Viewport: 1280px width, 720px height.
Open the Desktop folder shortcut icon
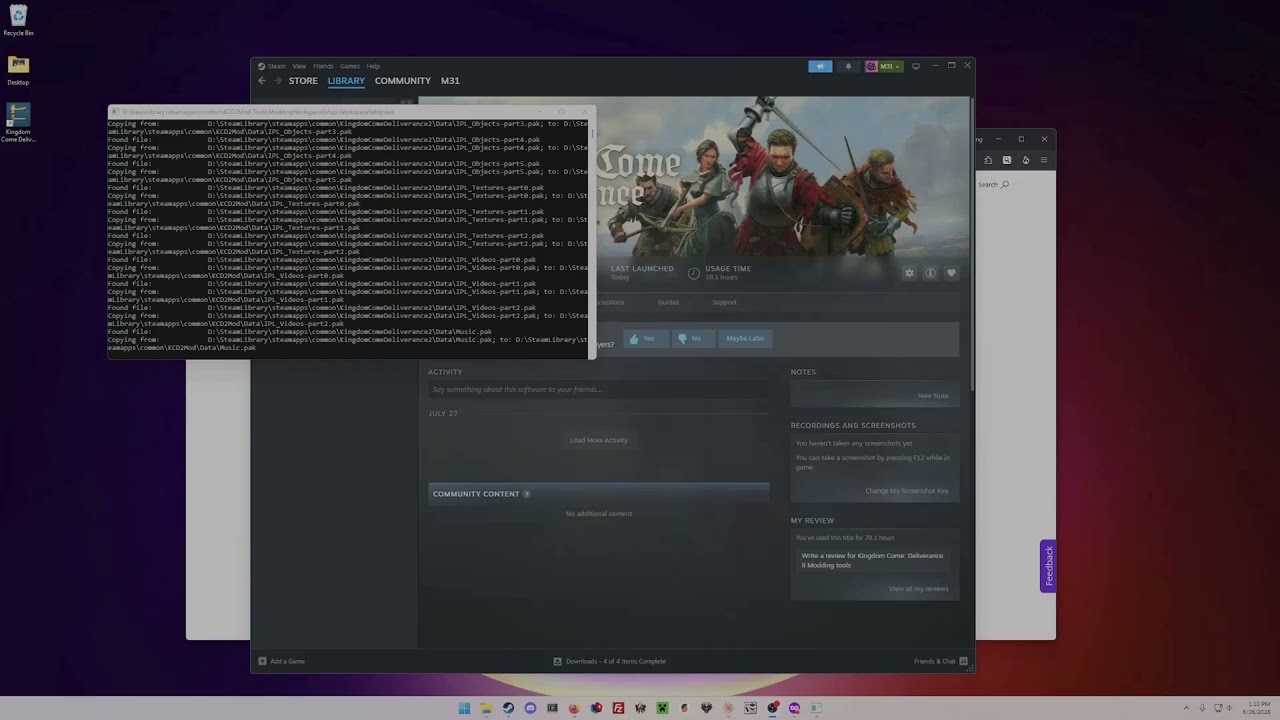(x=18, y=70)
